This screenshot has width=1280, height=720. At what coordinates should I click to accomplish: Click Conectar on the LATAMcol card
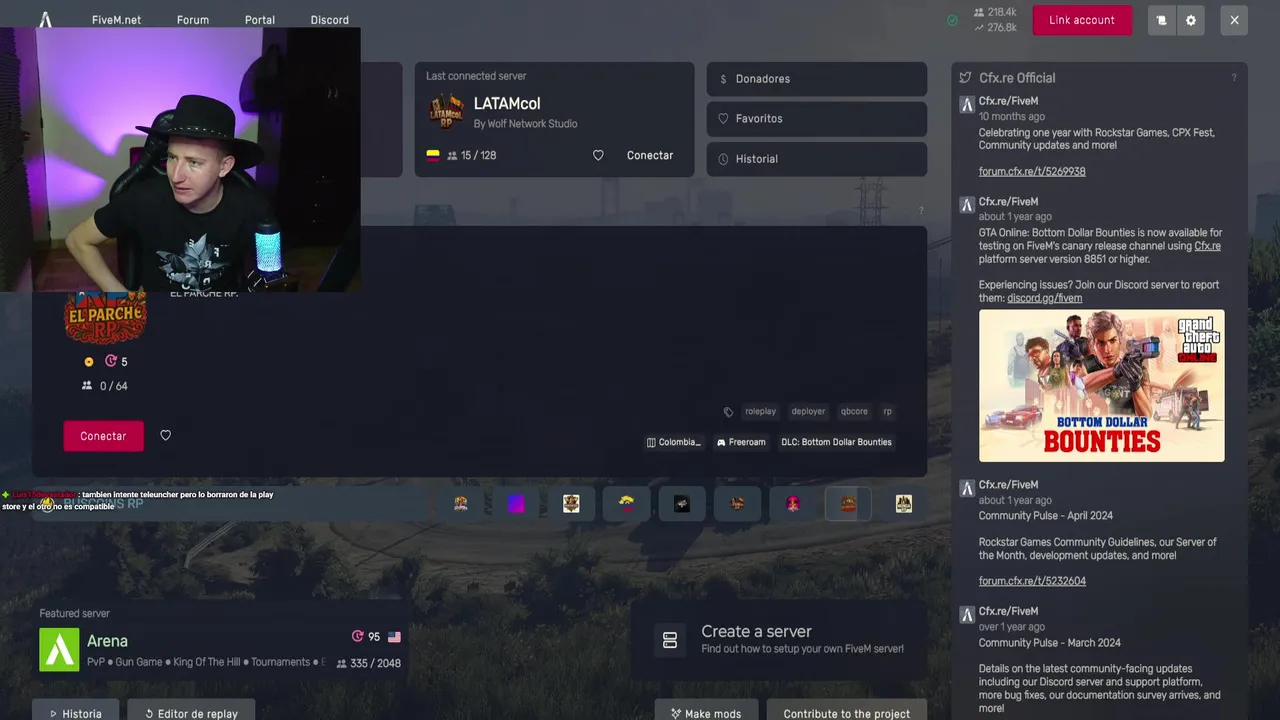650,155
